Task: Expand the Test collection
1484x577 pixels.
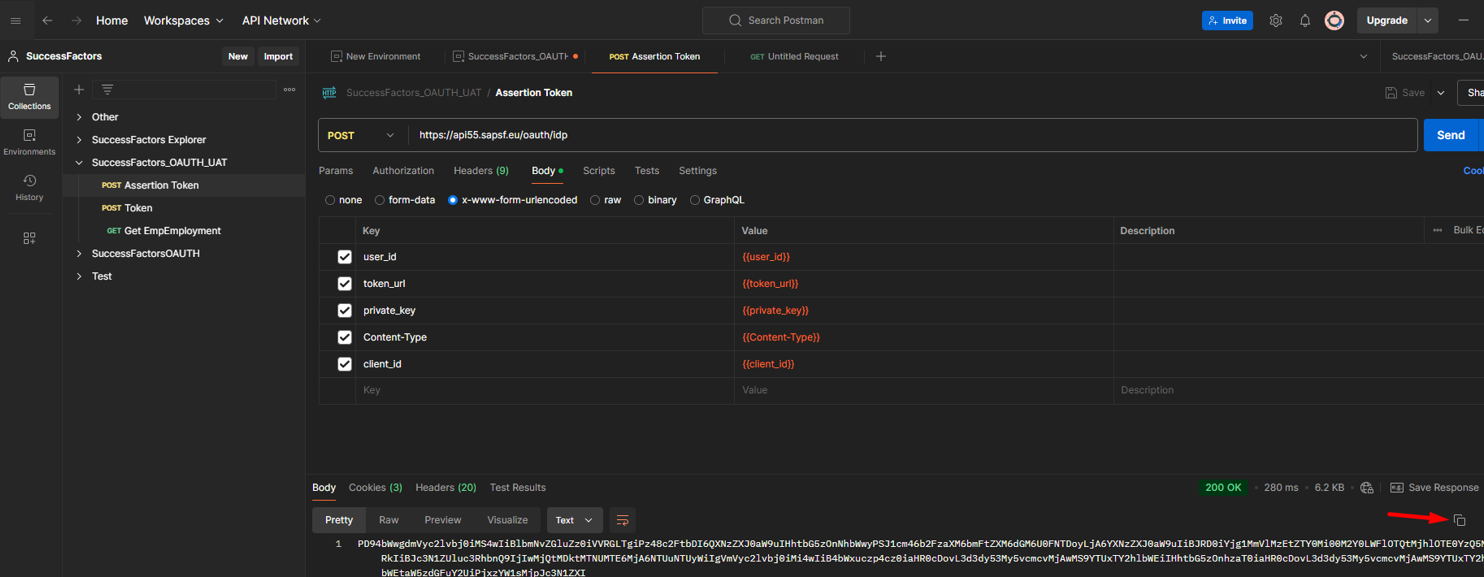Action: (x=79, y=277)
